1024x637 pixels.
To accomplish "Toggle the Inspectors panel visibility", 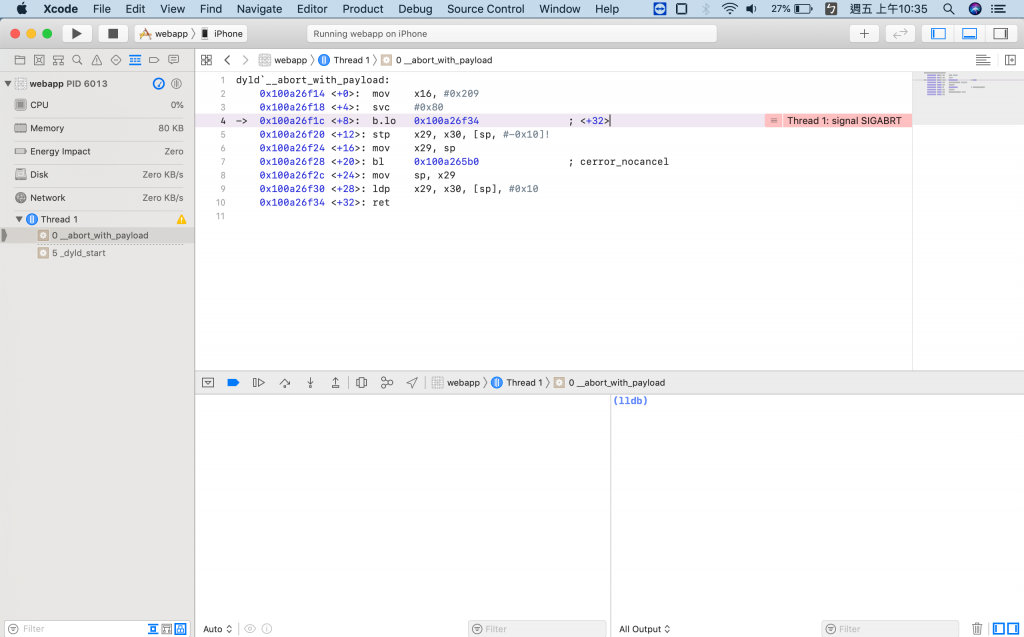I will (1000, 33).
